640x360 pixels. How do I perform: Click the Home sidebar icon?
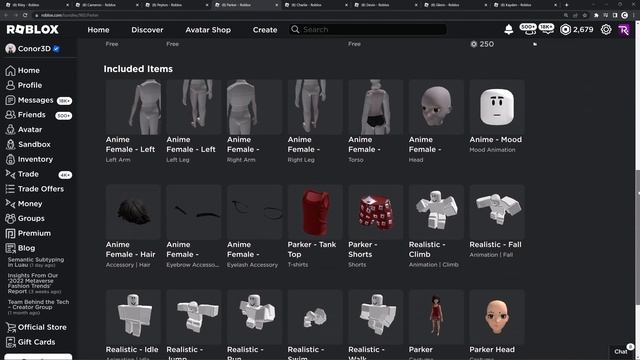click(x=11, y=70)
